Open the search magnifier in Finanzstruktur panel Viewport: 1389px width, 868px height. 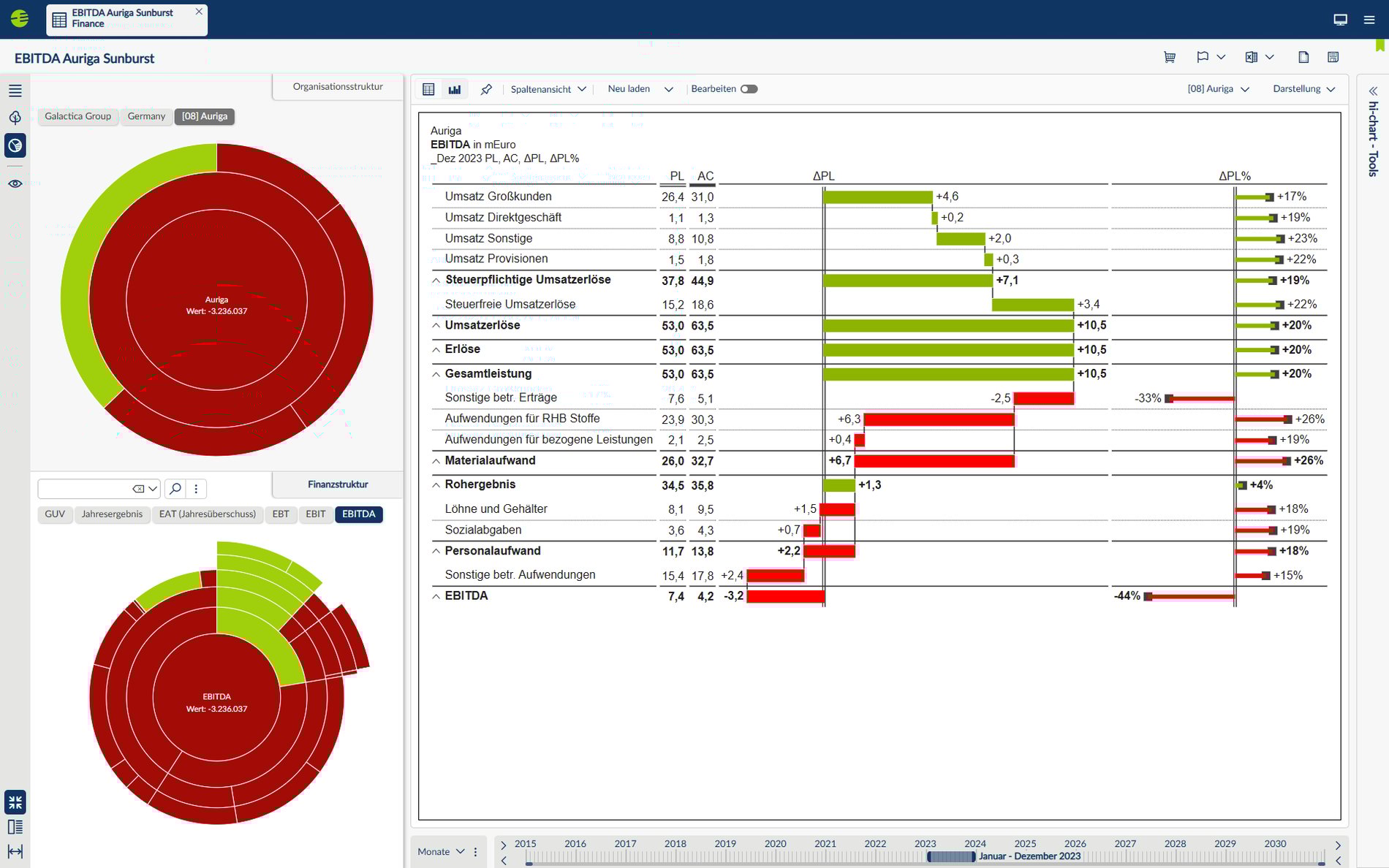[x=175, y=488]
